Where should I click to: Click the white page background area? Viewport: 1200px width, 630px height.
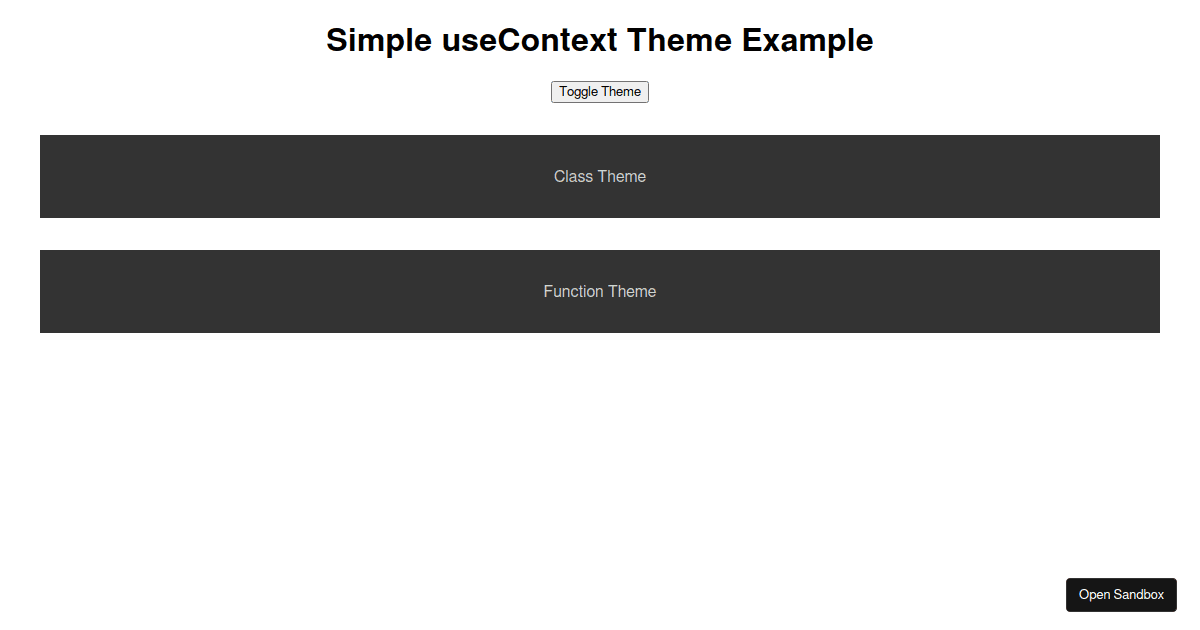click(600, 450)
